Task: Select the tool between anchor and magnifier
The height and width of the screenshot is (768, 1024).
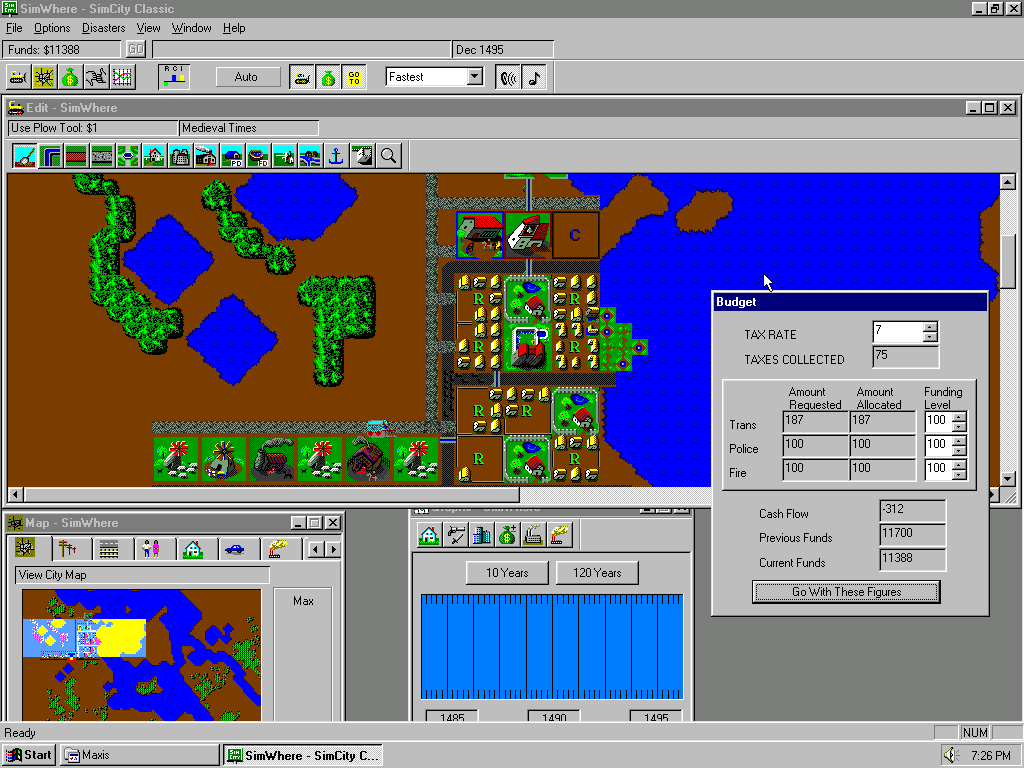Action: point(362,156)
